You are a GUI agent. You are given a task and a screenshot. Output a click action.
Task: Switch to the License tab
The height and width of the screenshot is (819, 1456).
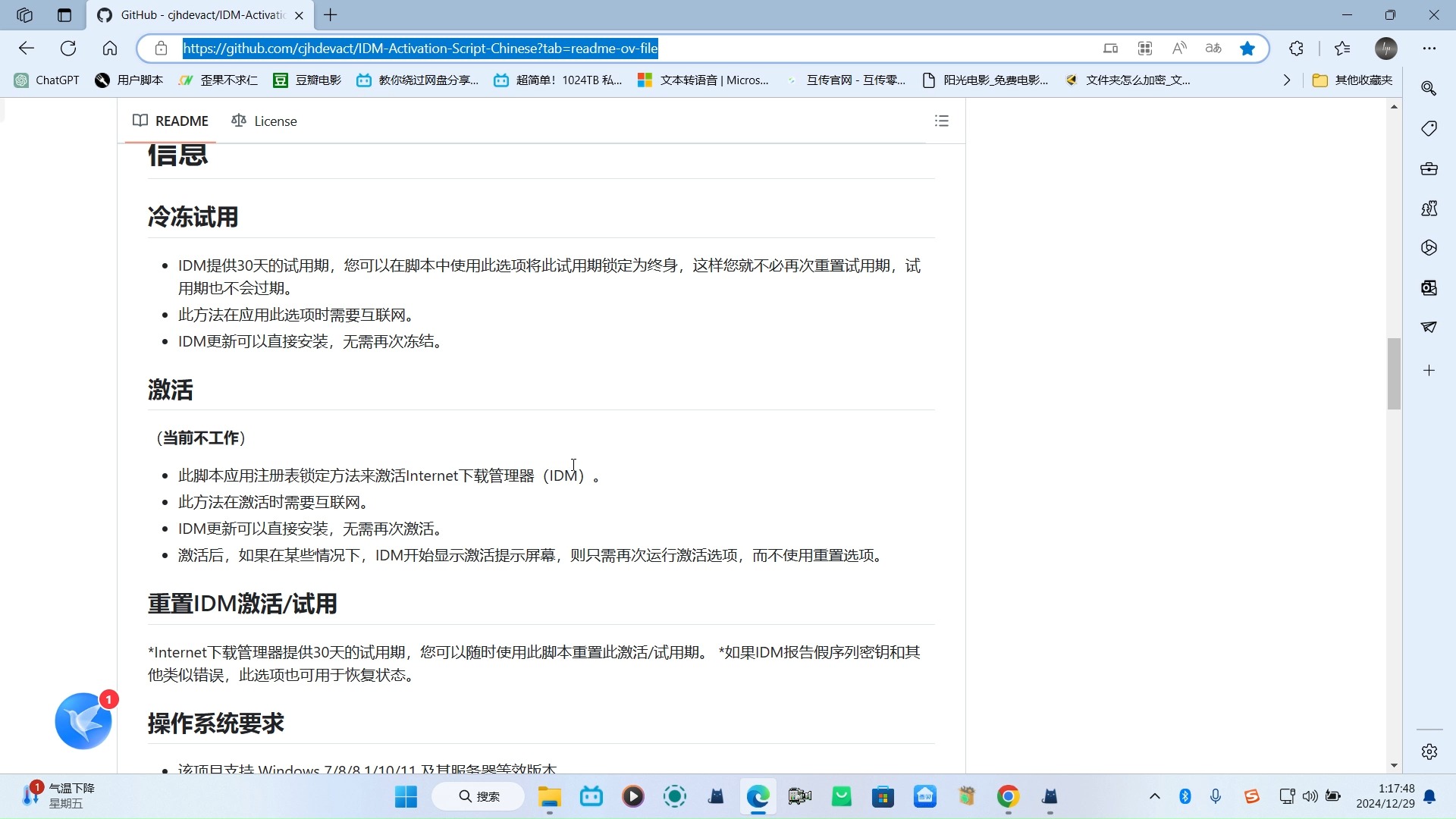pos(264,121)
